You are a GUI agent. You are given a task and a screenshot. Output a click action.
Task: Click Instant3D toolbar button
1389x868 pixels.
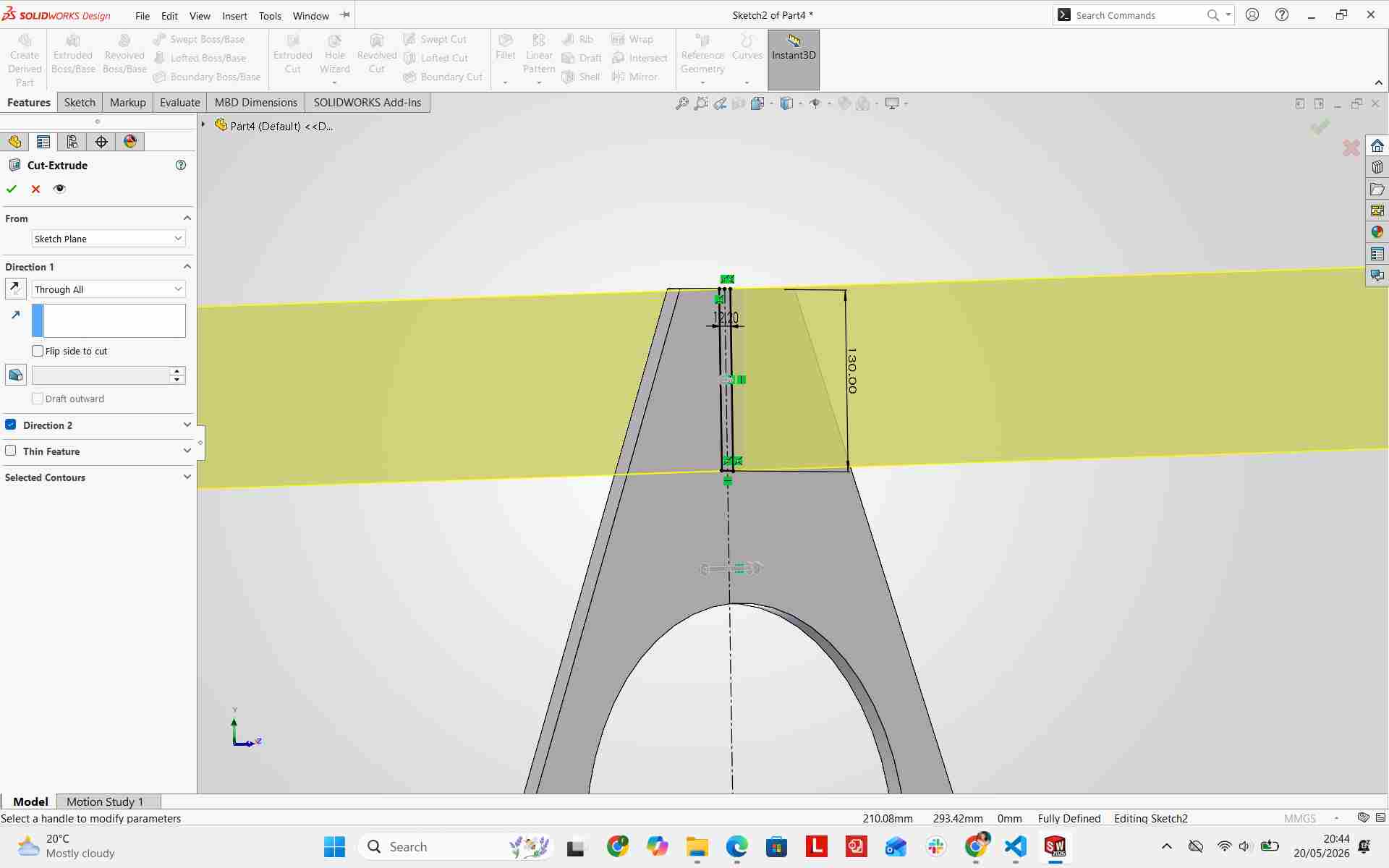pyautogui.click(x=794, y=59)
